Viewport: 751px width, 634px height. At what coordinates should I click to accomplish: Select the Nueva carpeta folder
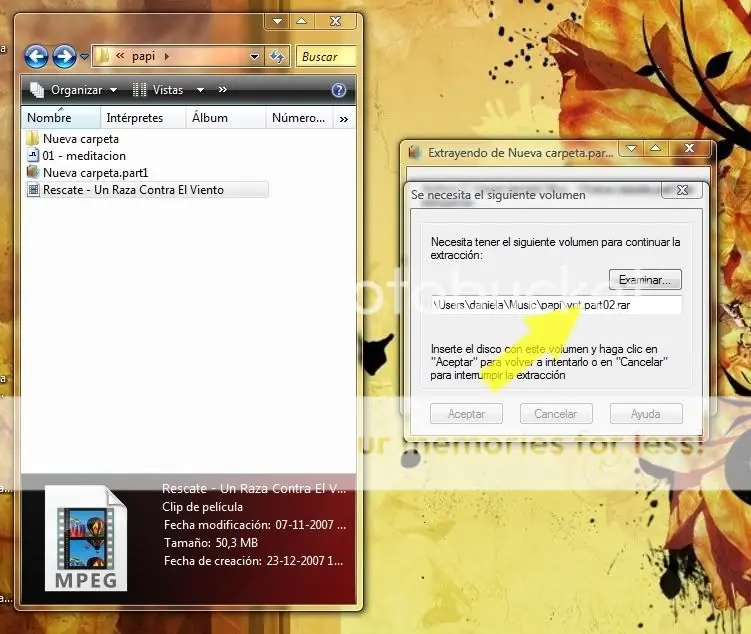coord(80,139)
